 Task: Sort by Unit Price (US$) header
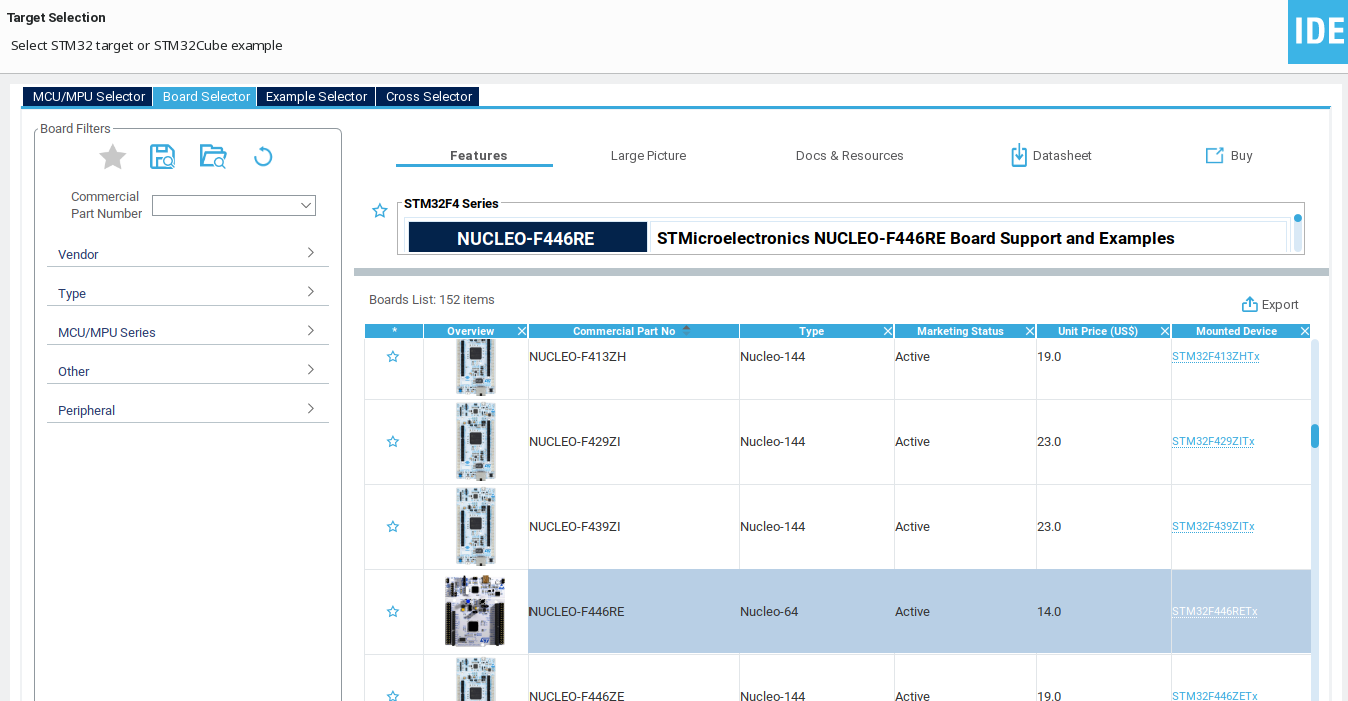[1098, 331]
